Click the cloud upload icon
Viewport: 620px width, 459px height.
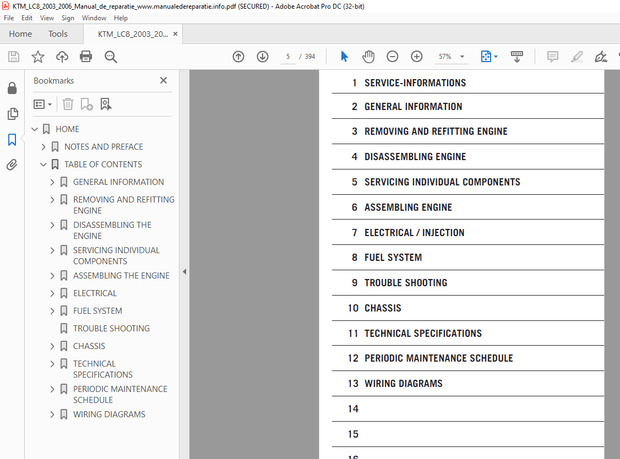point(62,57)
